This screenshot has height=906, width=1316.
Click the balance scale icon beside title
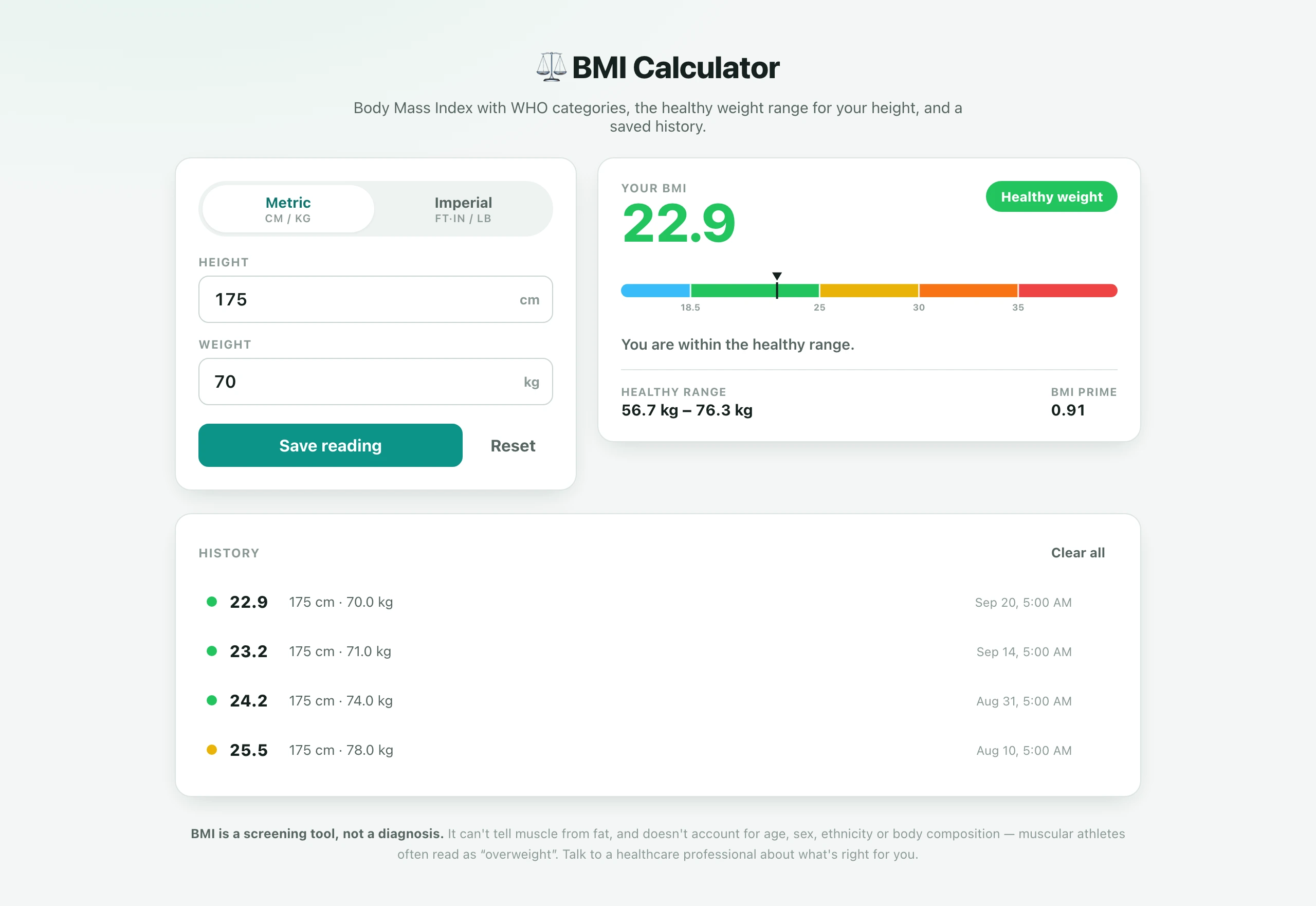551,67
